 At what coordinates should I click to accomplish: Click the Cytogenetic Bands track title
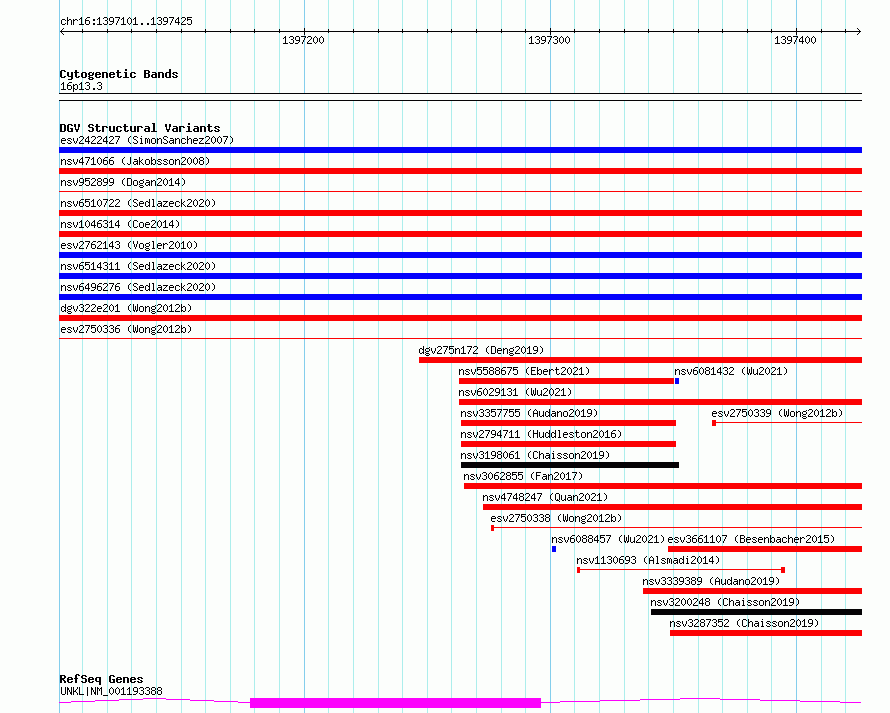pyautogui.click(x=119, y=74)
